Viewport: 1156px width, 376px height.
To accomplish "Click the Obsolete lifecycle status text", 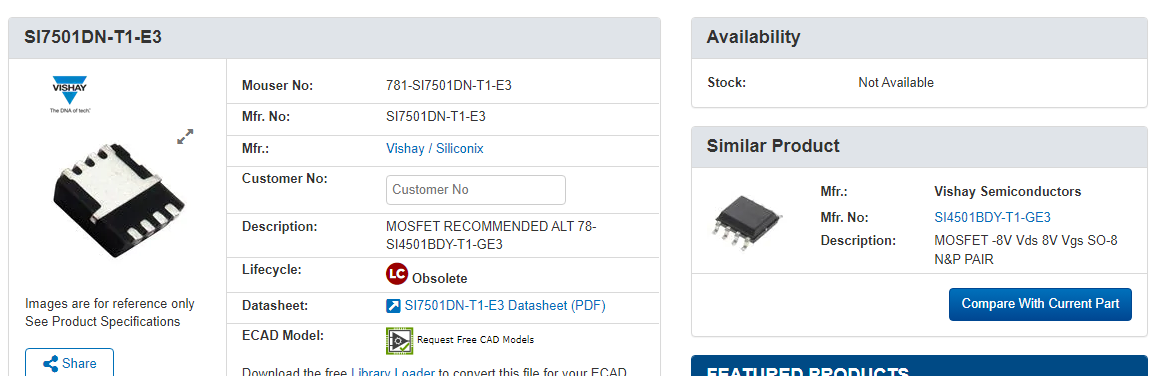I will point(439,279).
